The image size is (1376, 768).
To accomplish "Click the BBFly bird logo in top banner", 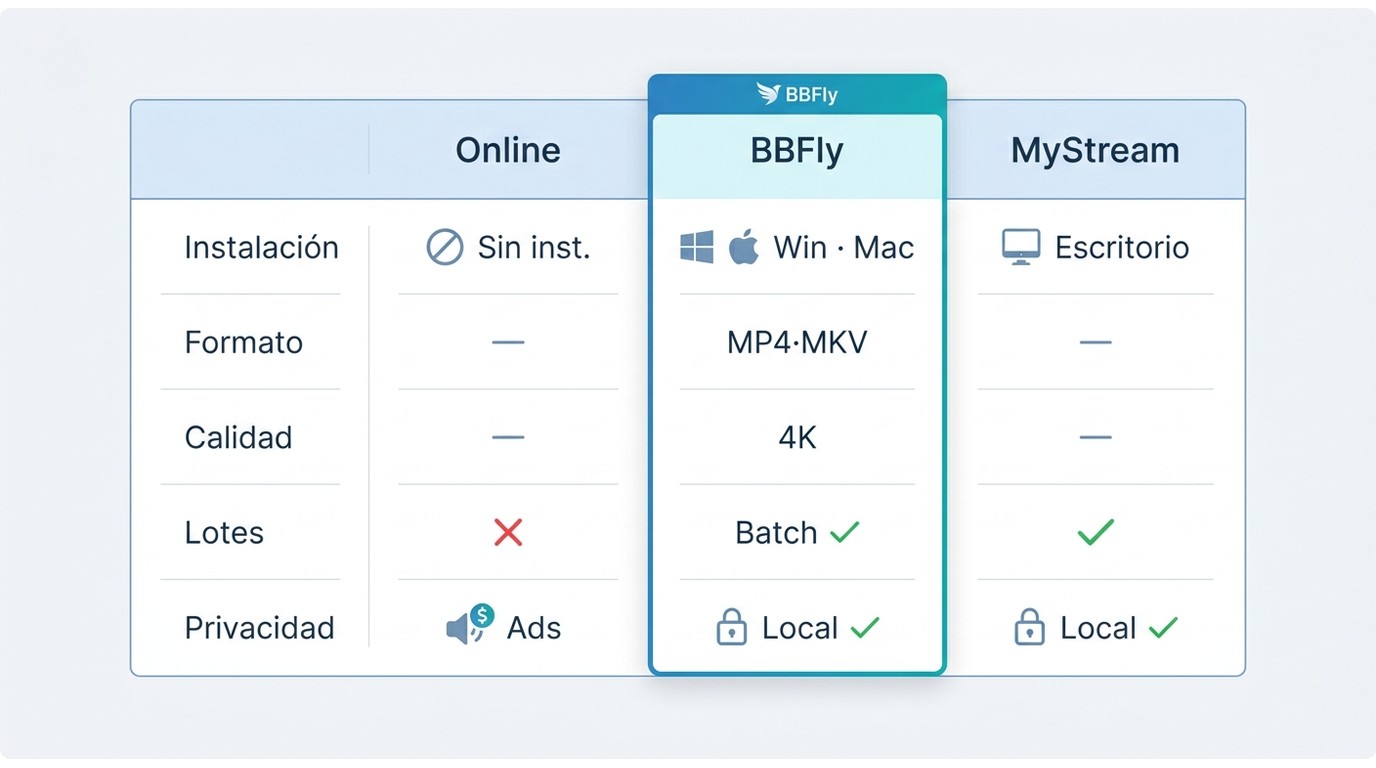I will point(768,94).
